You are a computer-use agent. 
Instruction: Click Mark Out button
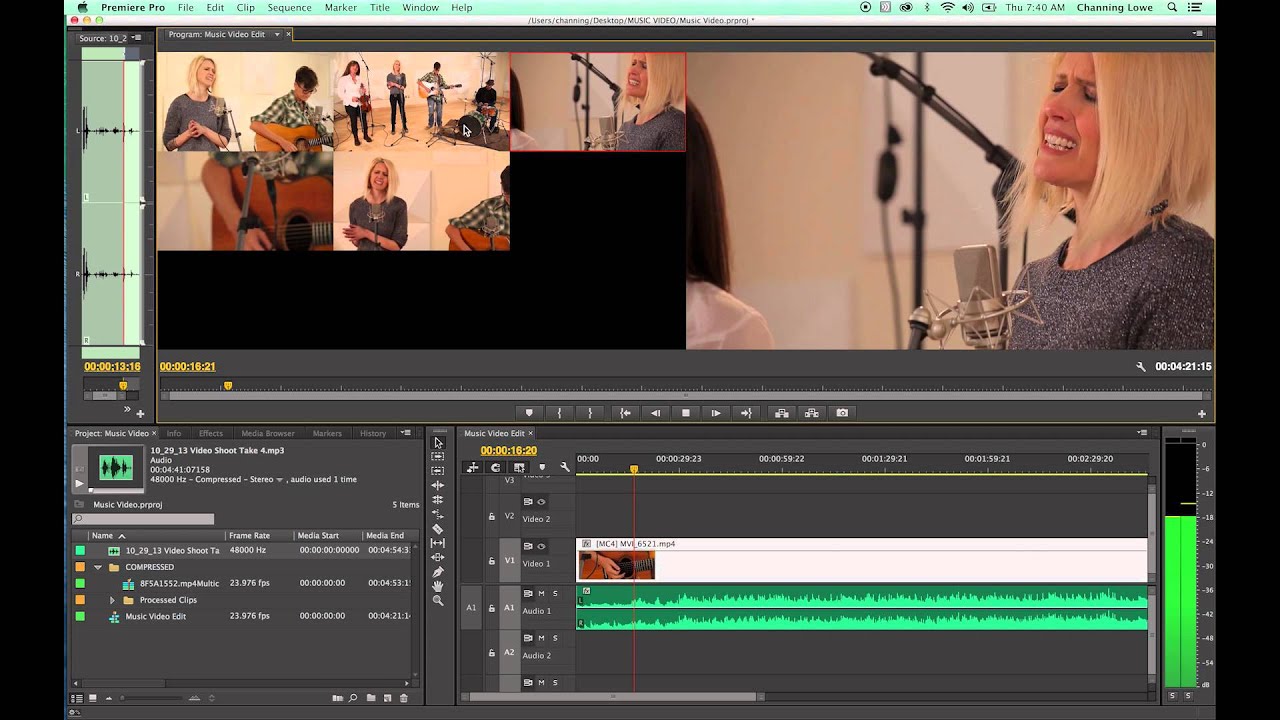pyautogui.click(x=590, y=413)
